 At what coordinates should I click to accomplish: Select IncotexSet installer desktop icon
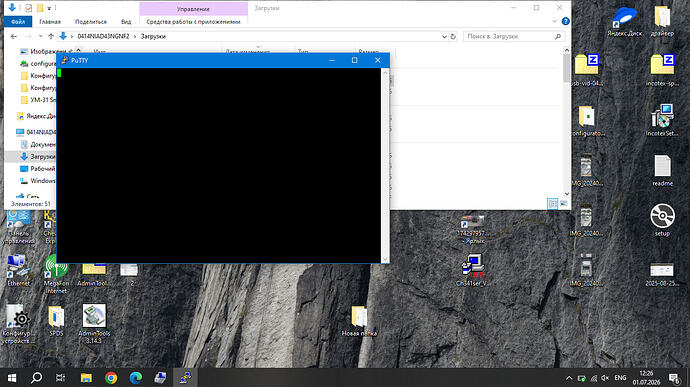pyautogui.click(x=662, y=120)
